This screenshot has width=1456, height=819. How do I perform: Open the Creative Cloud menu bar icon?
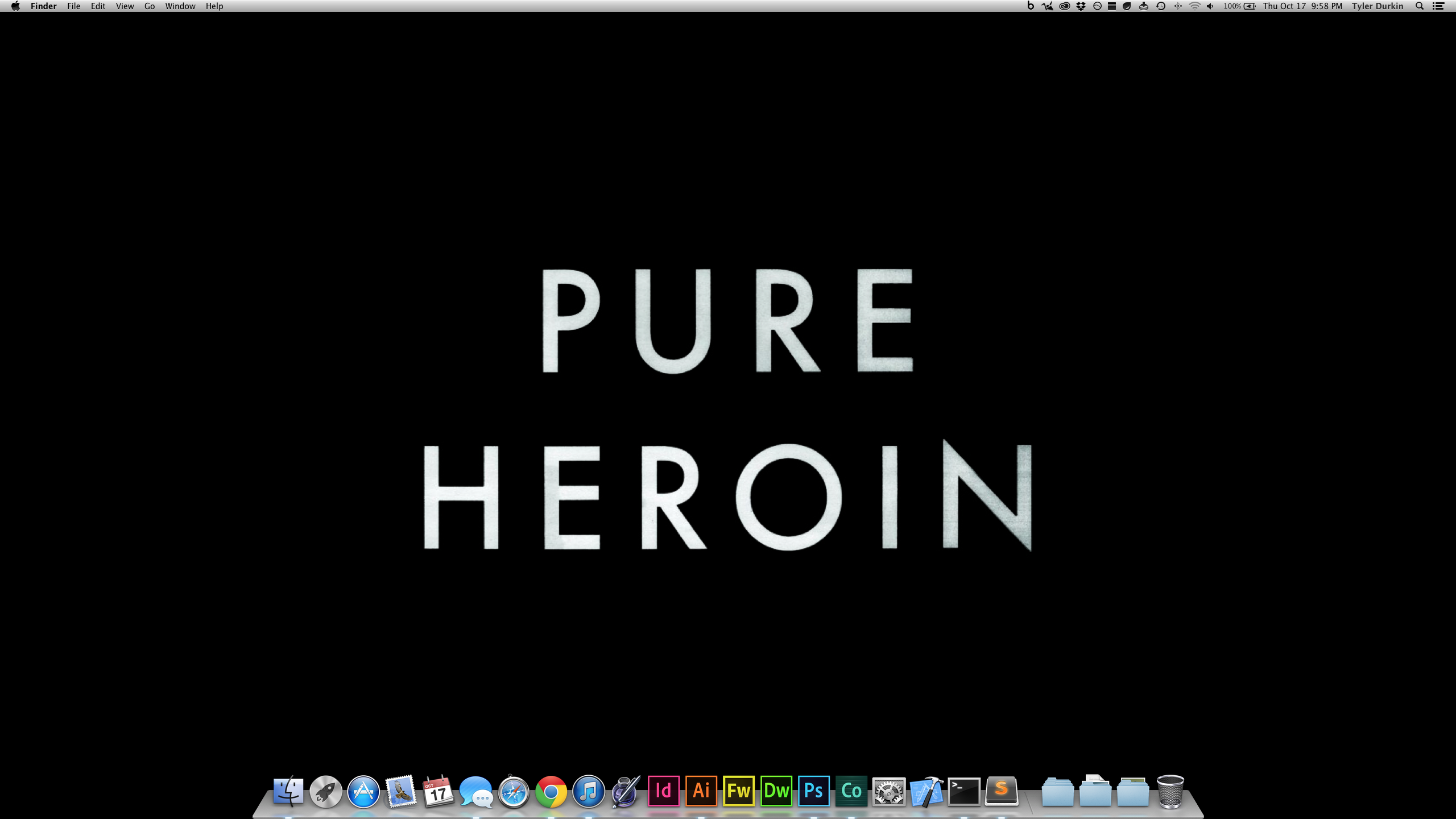point(1064,6)
